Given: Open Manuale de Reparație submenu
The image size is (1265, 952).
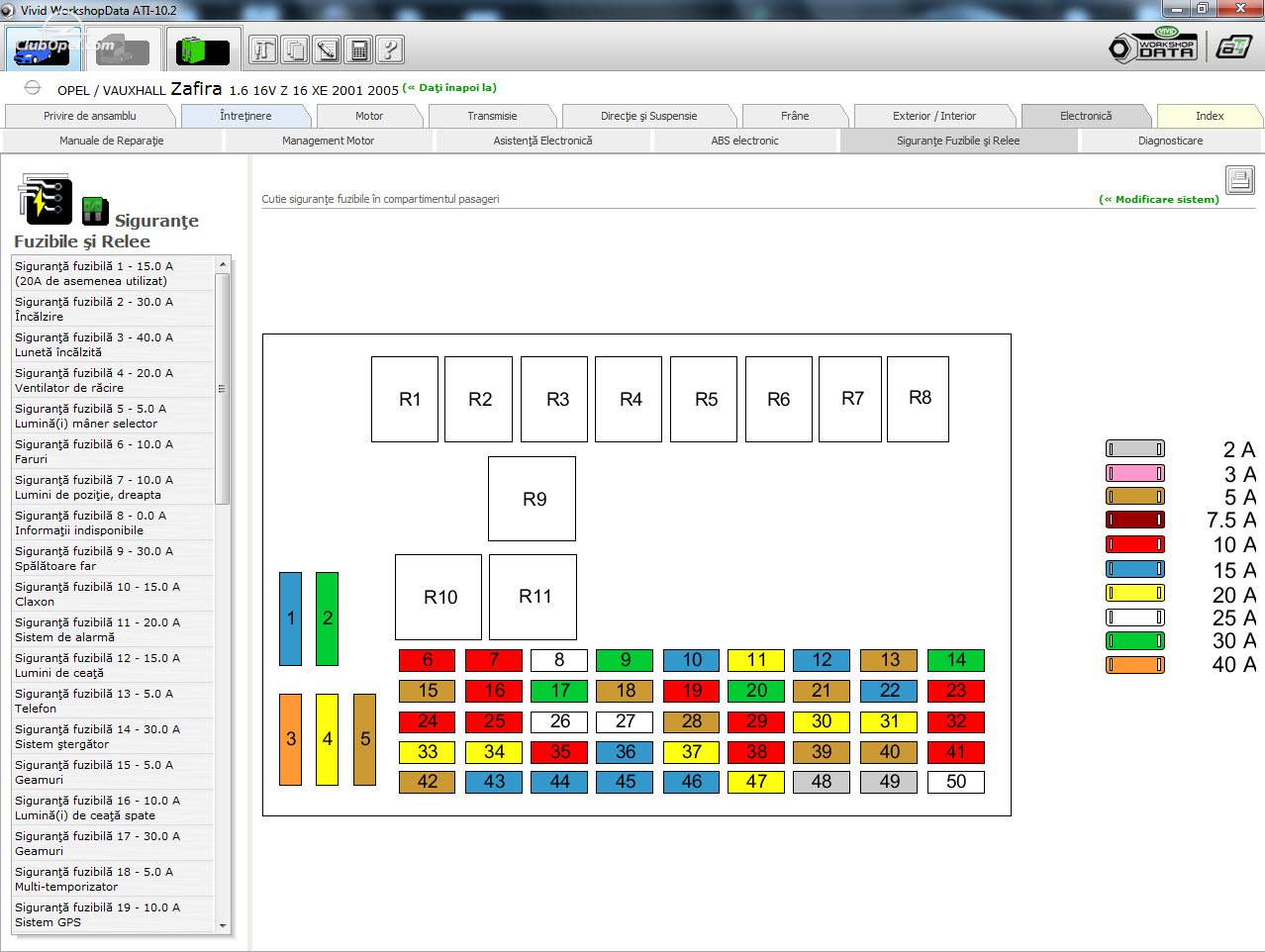Looking at the screenshot, I should 112,141.
